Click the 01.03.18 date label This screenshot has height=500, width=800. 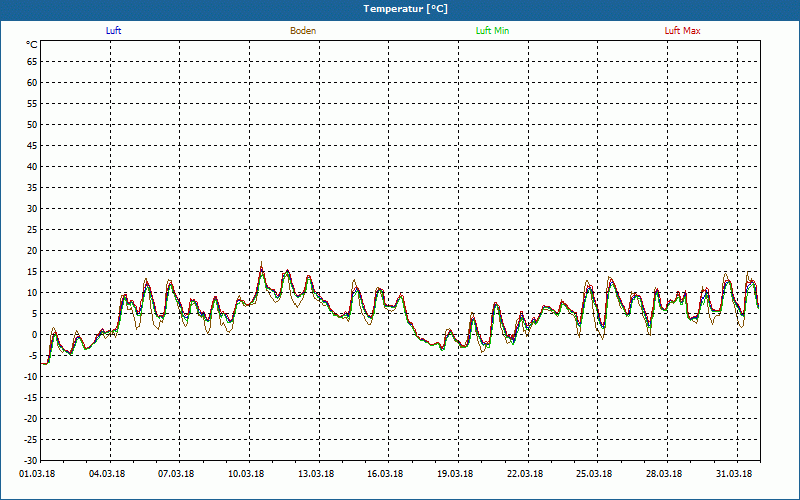click(x=37, y=474)
